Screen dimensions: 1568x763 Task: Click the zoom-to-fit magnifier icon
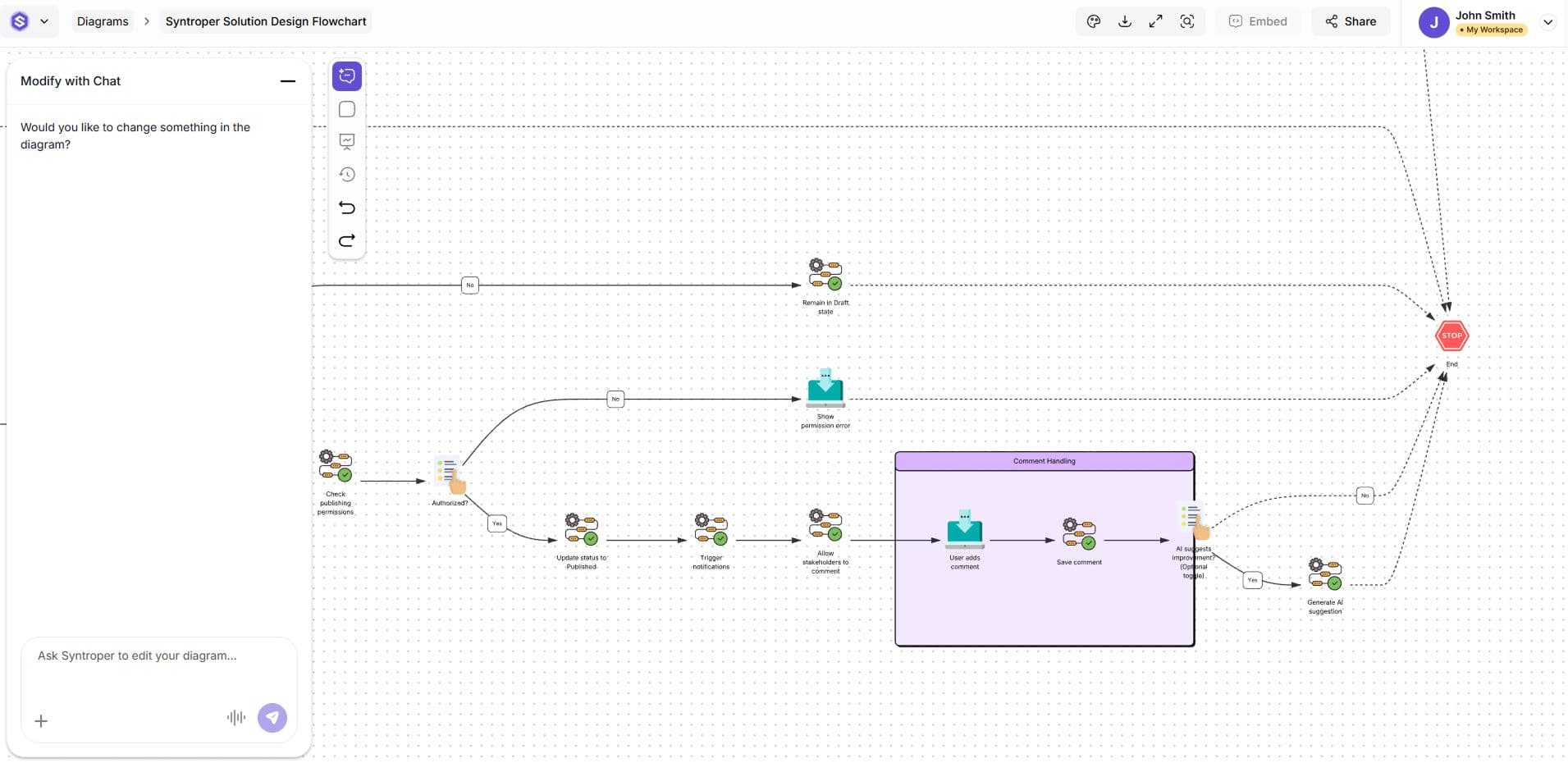point(1186,21)
